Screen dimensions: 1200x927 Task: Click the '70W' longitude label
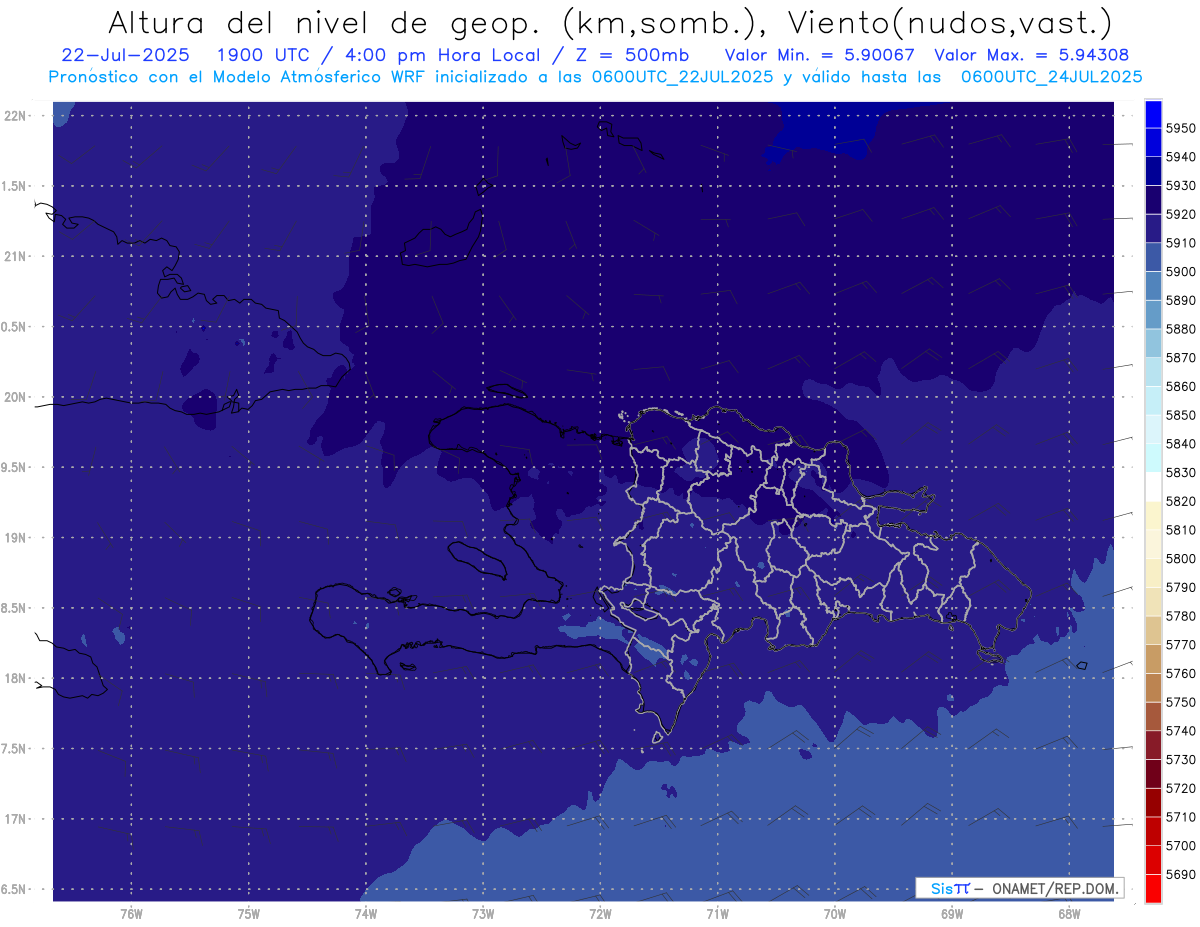834,914
